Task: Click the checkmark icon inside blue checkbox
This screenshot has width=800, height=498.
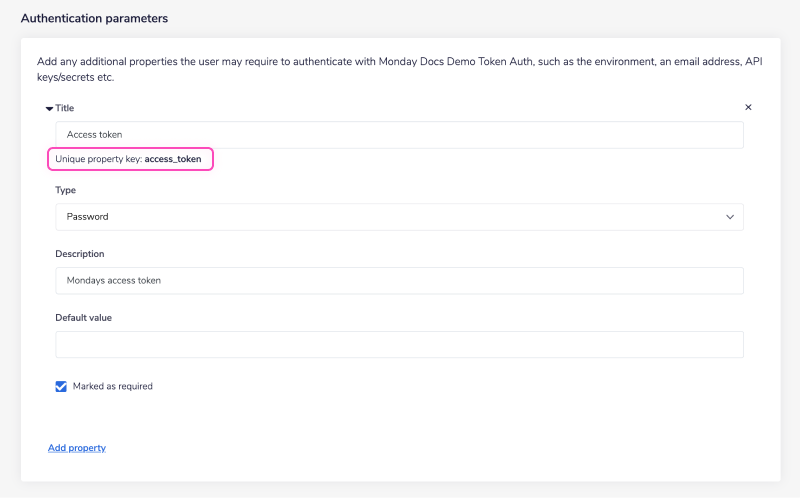Action: coord(61,386)
